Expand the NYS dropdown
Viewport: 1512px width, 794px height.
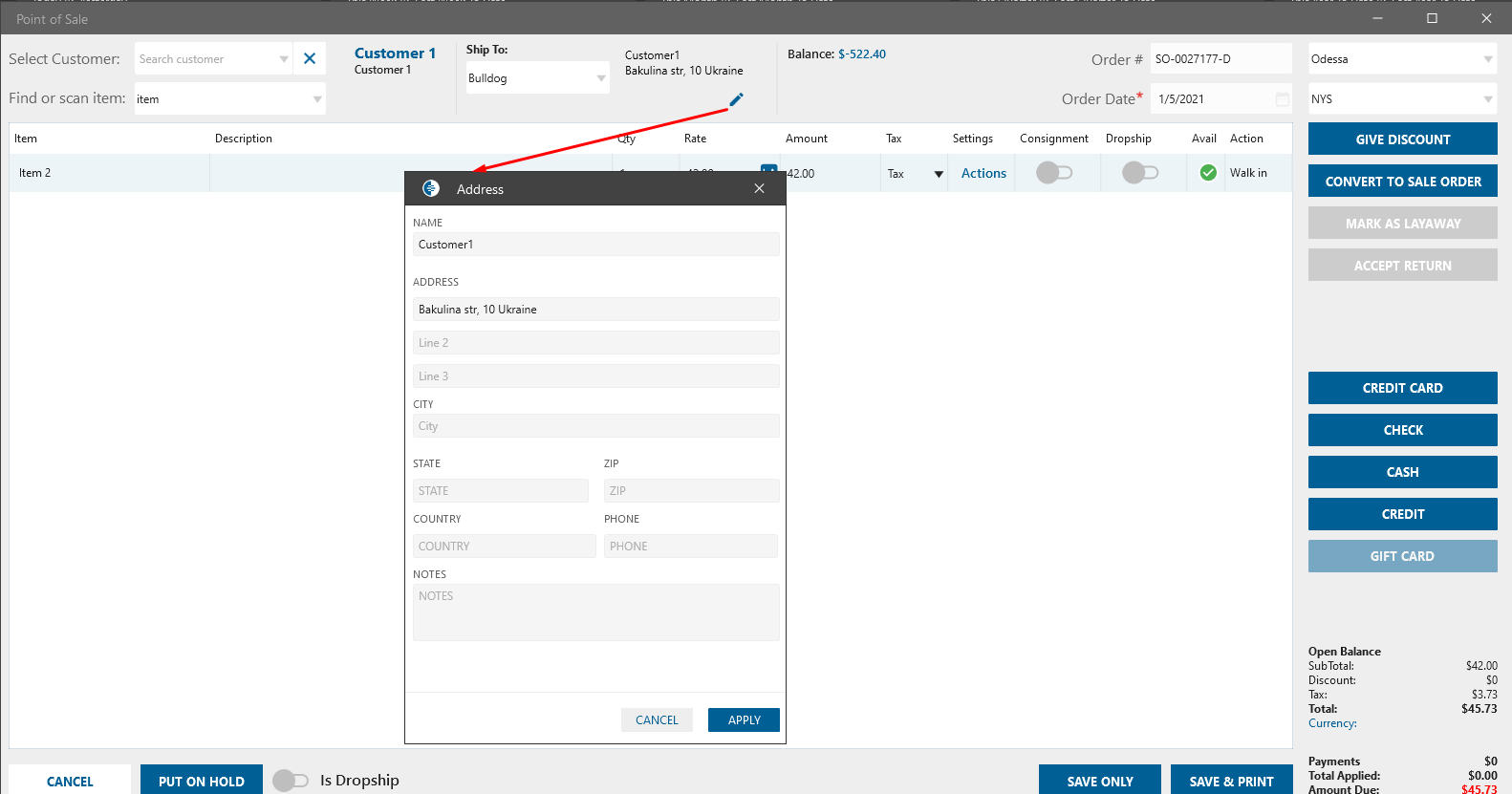click(x=1488, y=99)
